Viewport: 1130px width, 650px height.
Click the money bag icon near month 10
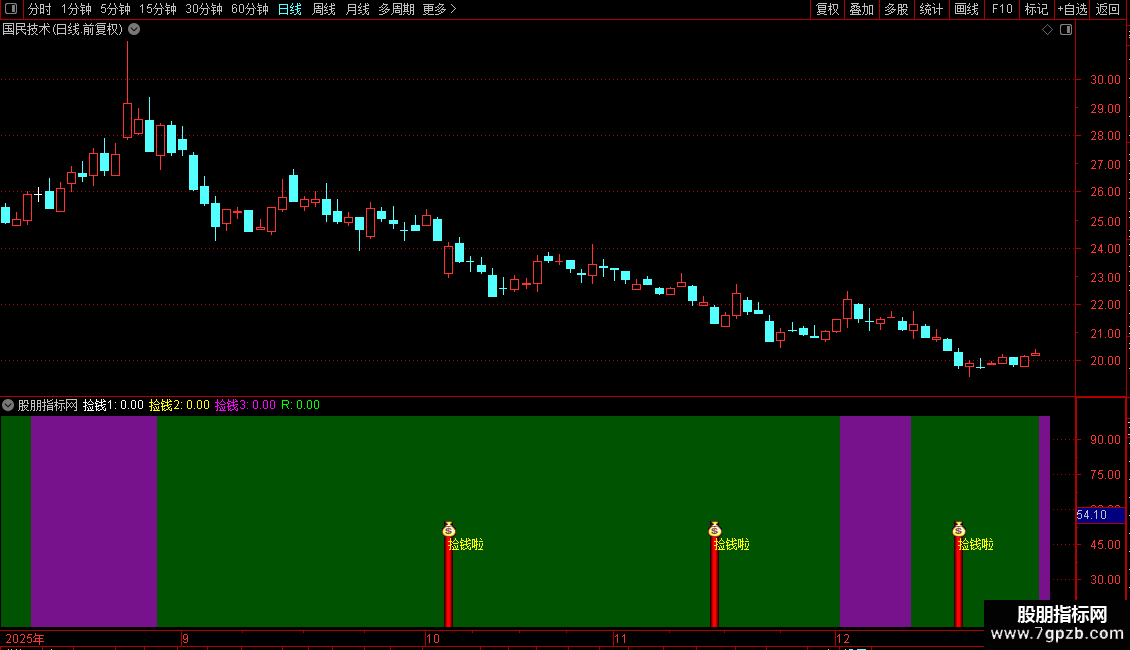449,530
